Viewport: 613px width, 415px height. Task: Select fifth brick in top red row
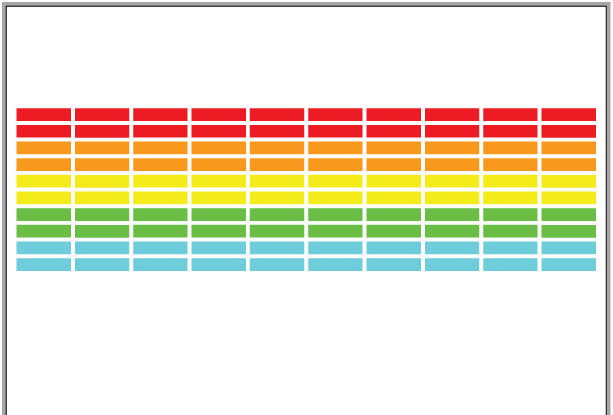point(277,115)
